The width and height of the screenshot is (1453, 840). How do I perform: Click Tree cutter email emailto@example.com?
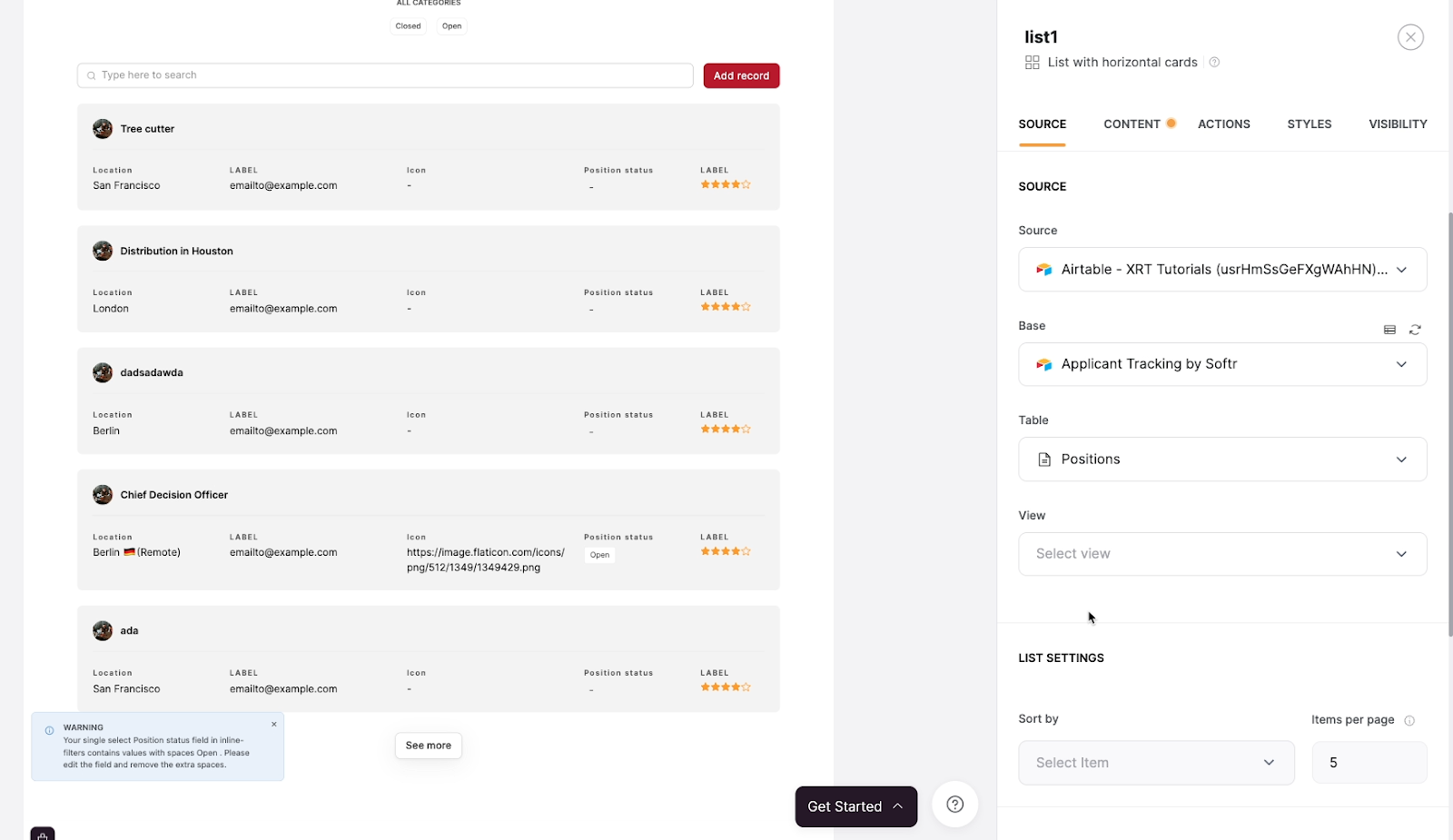point(283,185)
